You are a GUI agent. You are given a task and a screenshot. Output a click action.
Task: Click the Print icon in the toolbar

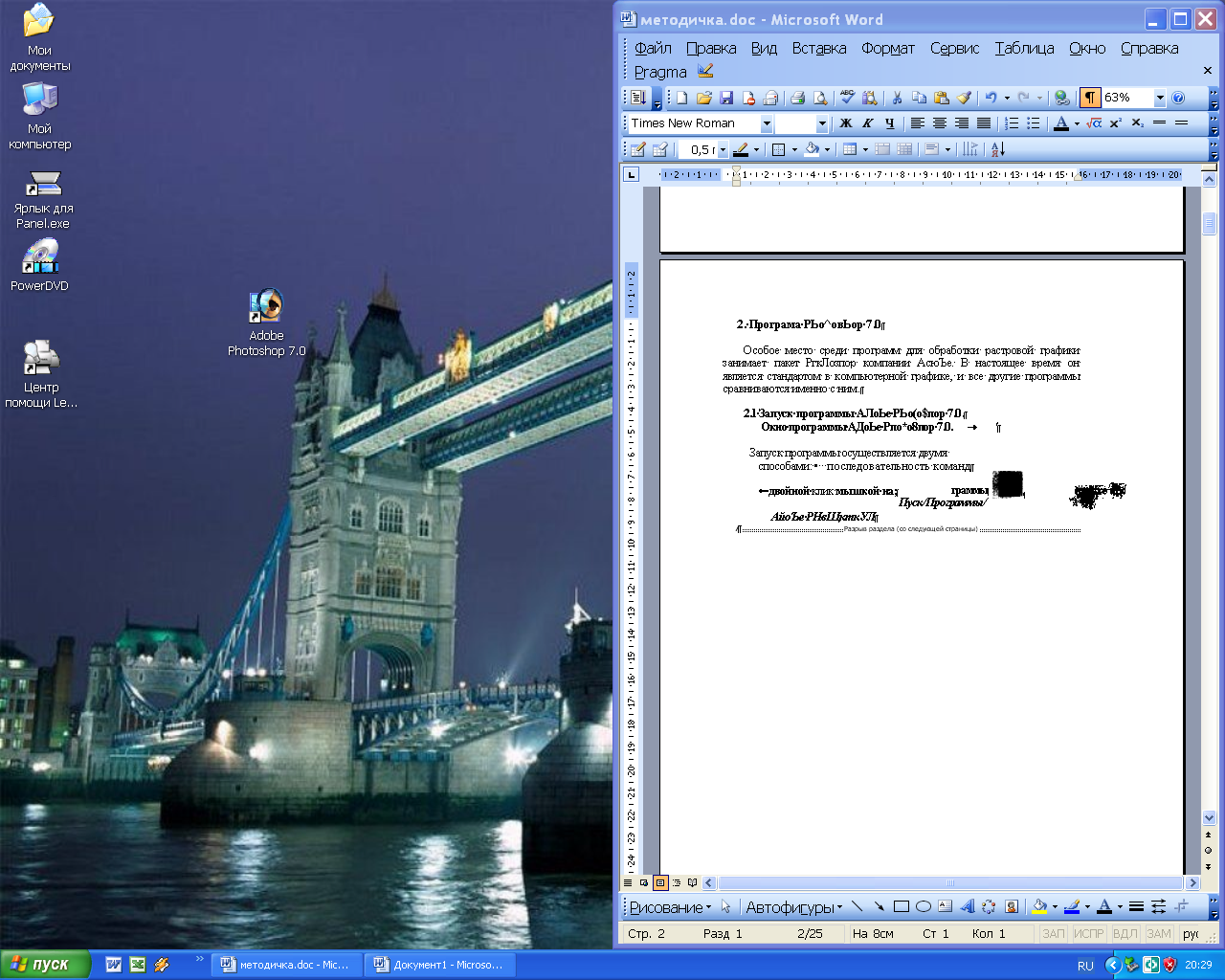797,98
